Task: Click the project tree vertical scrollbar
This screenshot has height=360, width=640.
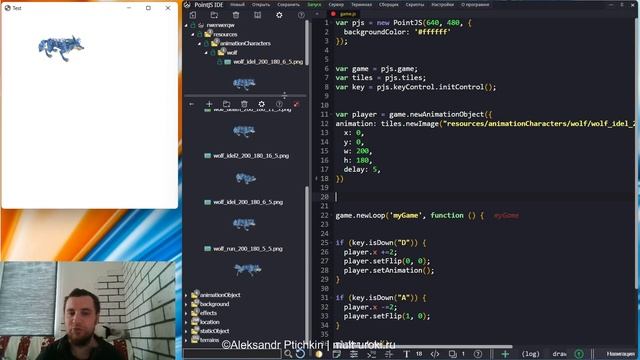Action: click(307, 42)
